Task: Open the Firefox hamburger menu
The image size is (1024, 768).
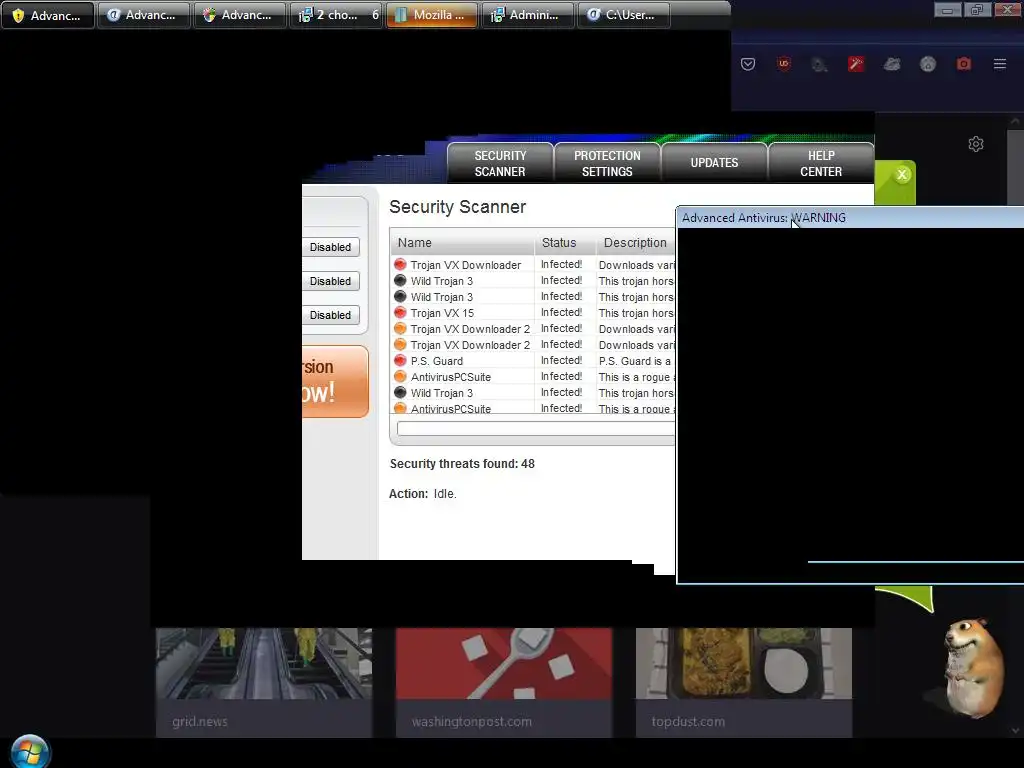Action: (x=1000, y=64)
